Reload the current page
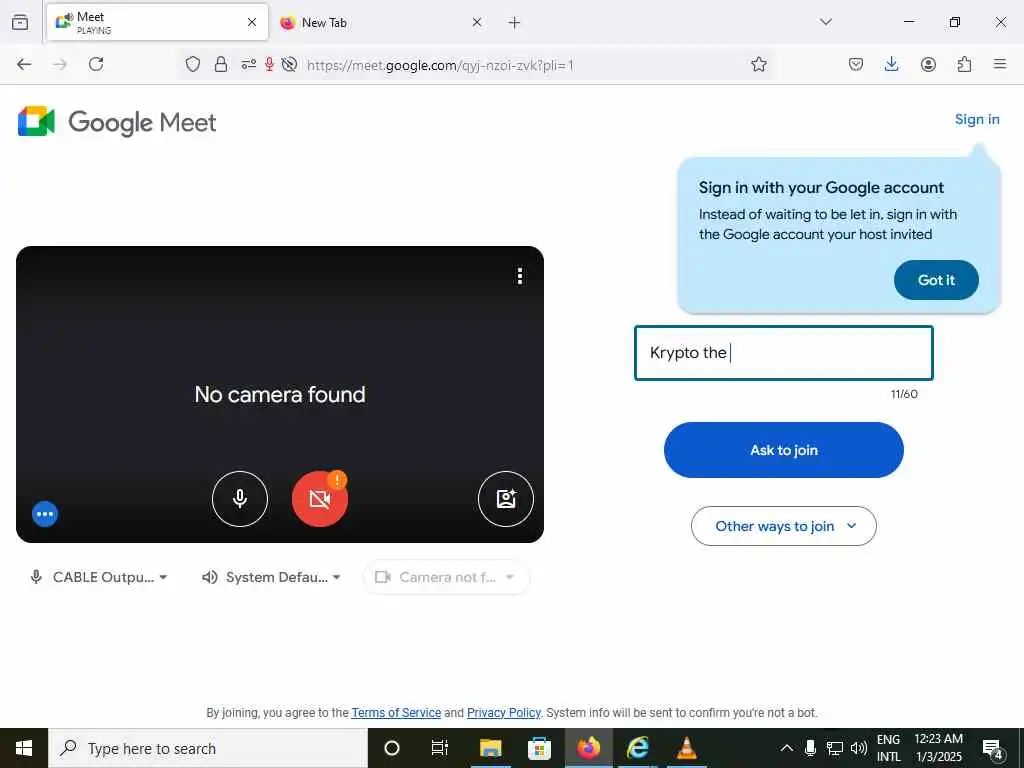Screen dimensions: 1024x768 (x=96, y=64)
